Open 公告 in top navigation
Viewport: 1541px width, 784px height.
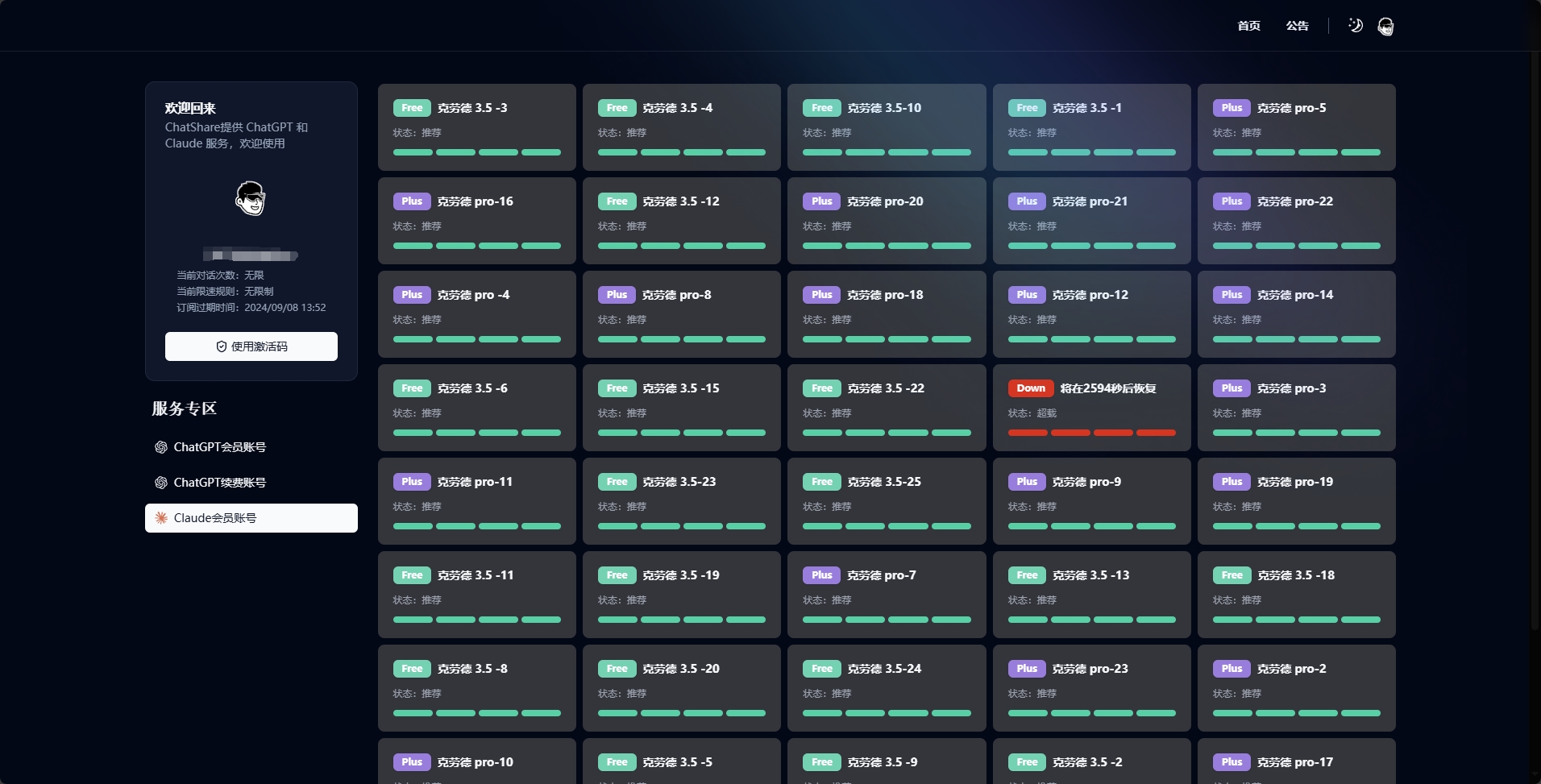(1297, 26)
